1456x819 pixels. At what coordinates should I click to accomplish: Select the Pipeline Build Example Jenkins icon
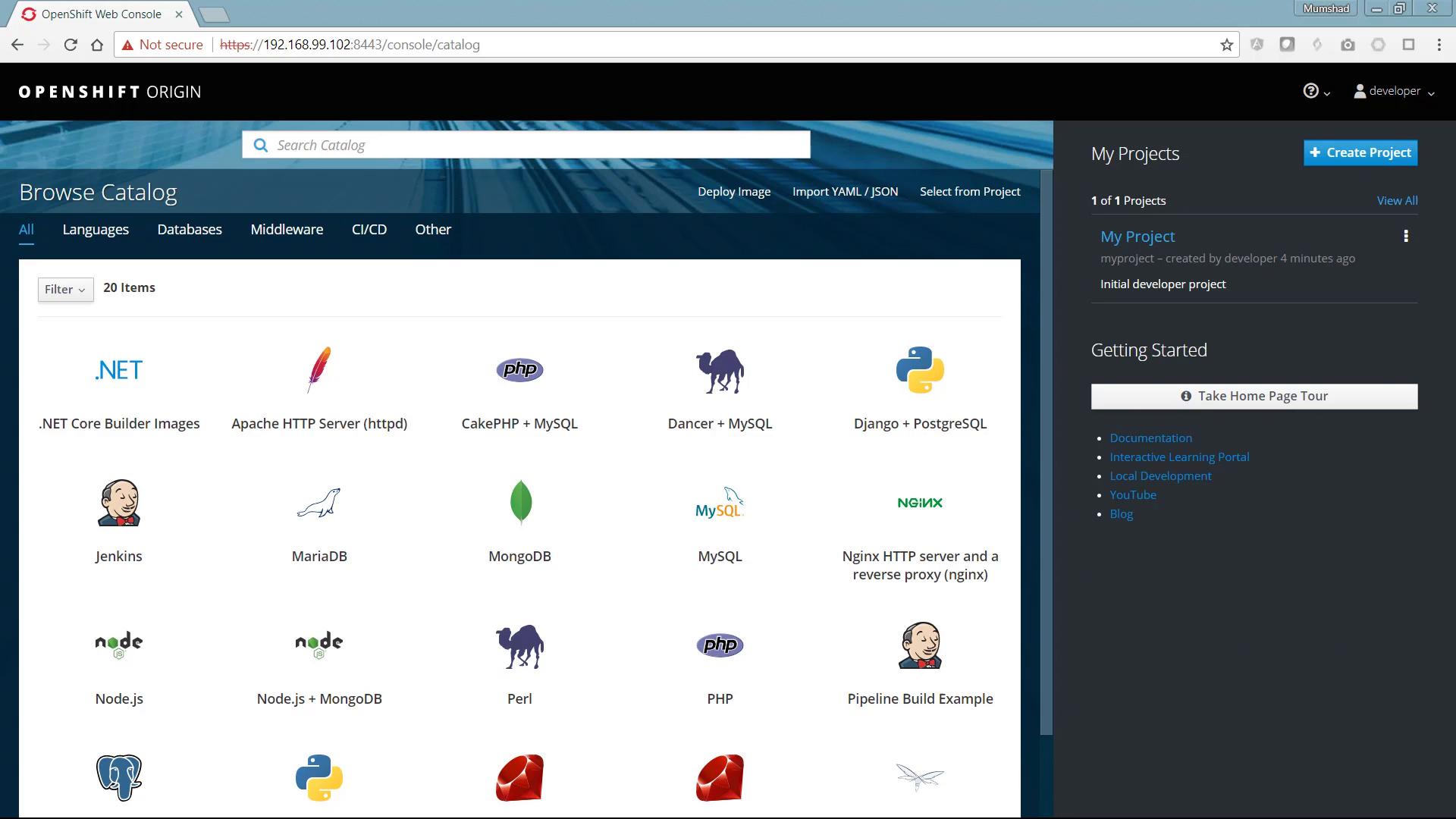pyautogui.click(x=920, y=645)
